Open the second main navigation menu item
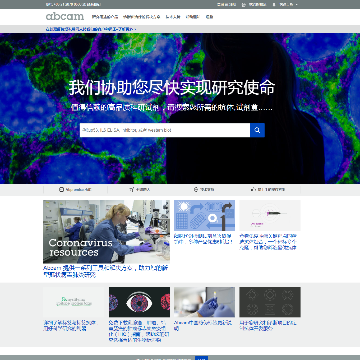The width and height of the screenshot is (360, 360). click(x=141, y=17)
